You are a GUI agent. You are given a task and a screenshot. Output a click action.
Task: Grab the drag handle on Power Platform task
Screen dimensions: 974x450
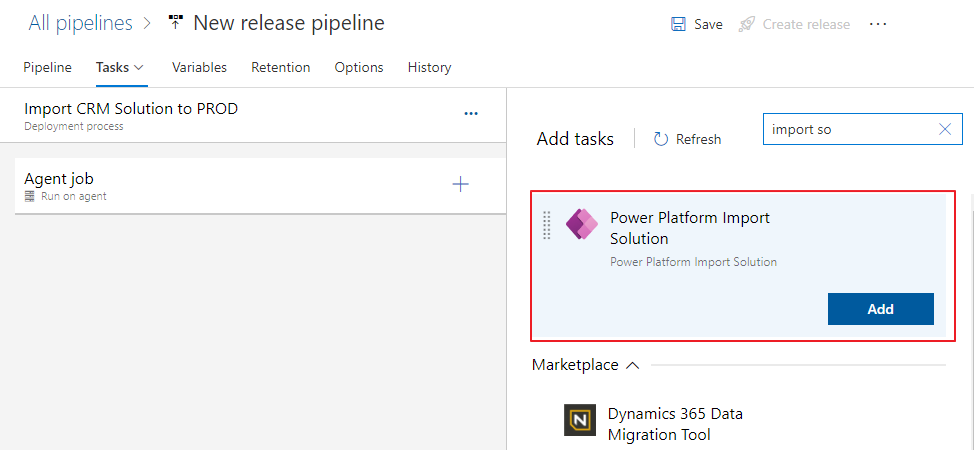point(547,225)
